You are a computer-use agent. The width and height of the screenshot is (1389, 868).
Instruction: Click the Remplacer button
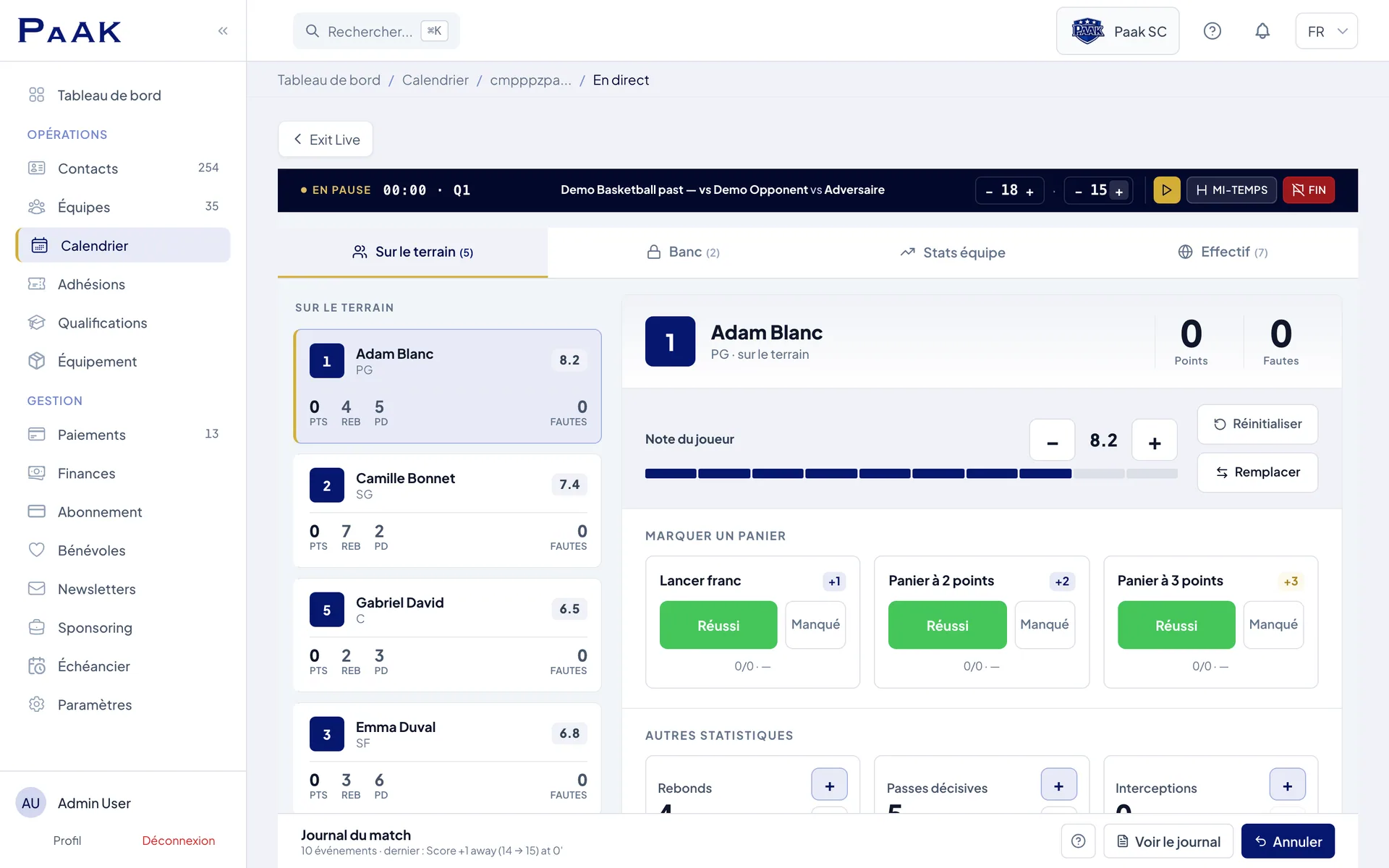point(1257,472)
